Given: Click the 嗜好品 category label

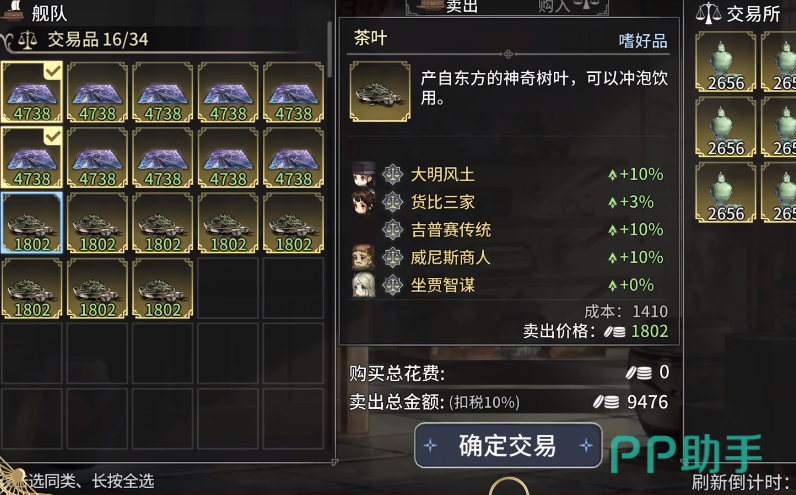Looking at the screenshot, I should pos(643,41).
